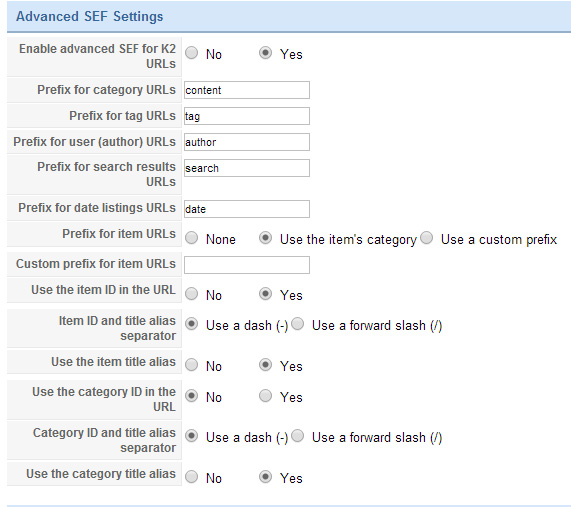Click the Prefix for search results URLs field
The height and width of the screenshot is (507, 571).
[247, 168]
